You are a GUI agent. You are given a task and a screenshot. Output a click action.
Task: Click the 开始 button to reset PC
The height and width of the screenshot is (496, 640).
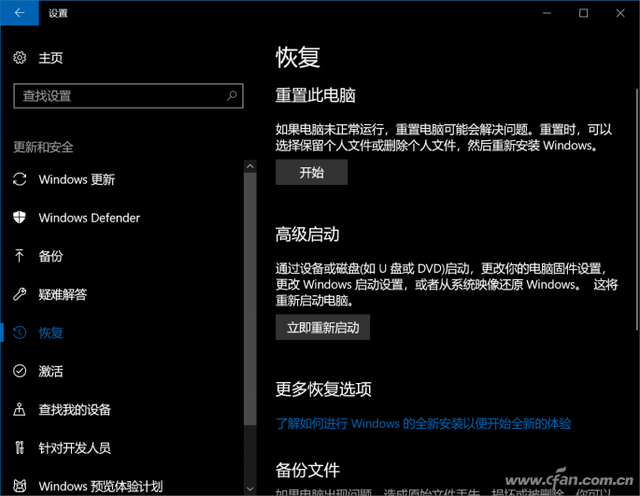(311, 172)
